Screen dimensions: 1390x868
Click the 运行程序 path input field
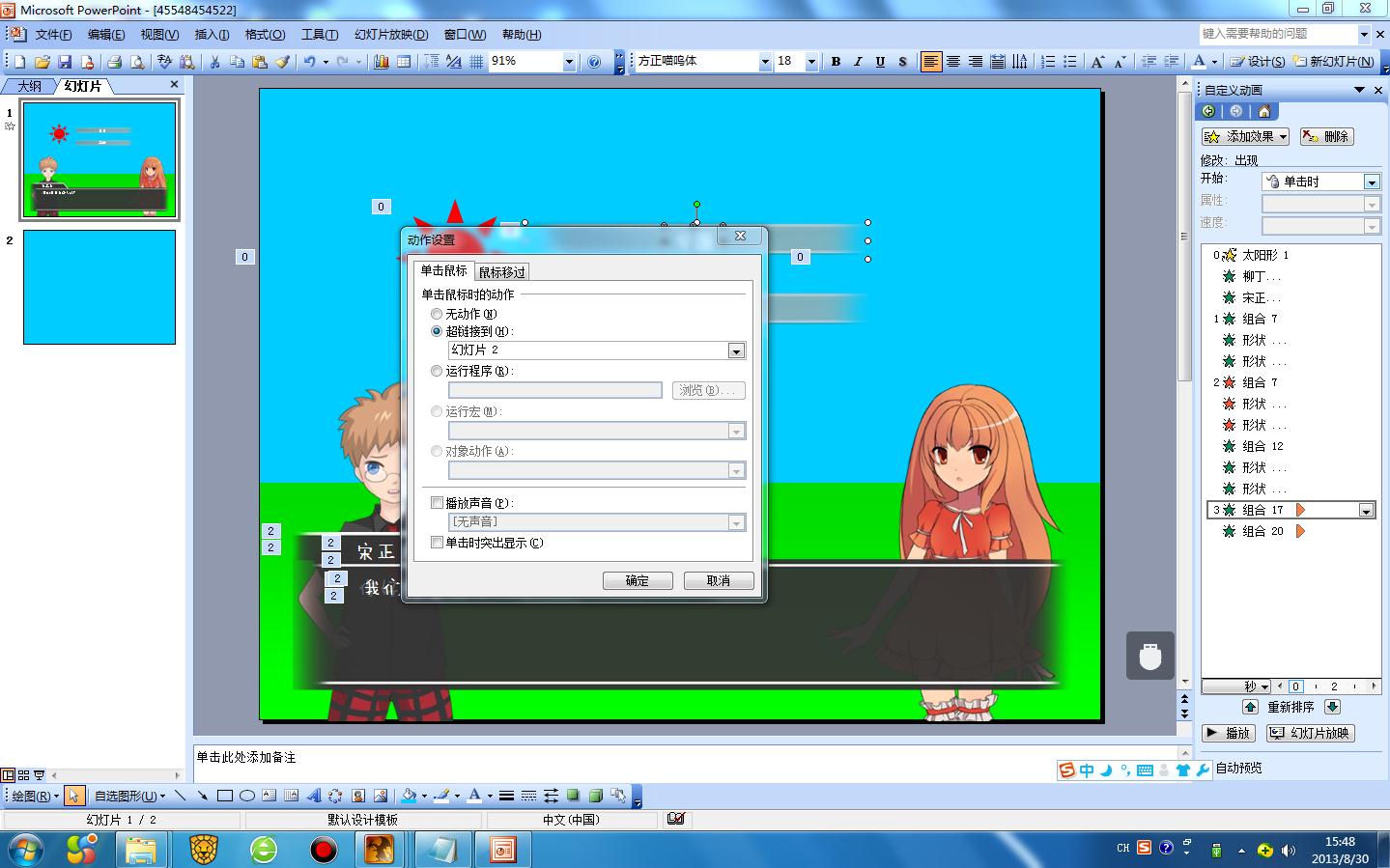pos(555,390)
